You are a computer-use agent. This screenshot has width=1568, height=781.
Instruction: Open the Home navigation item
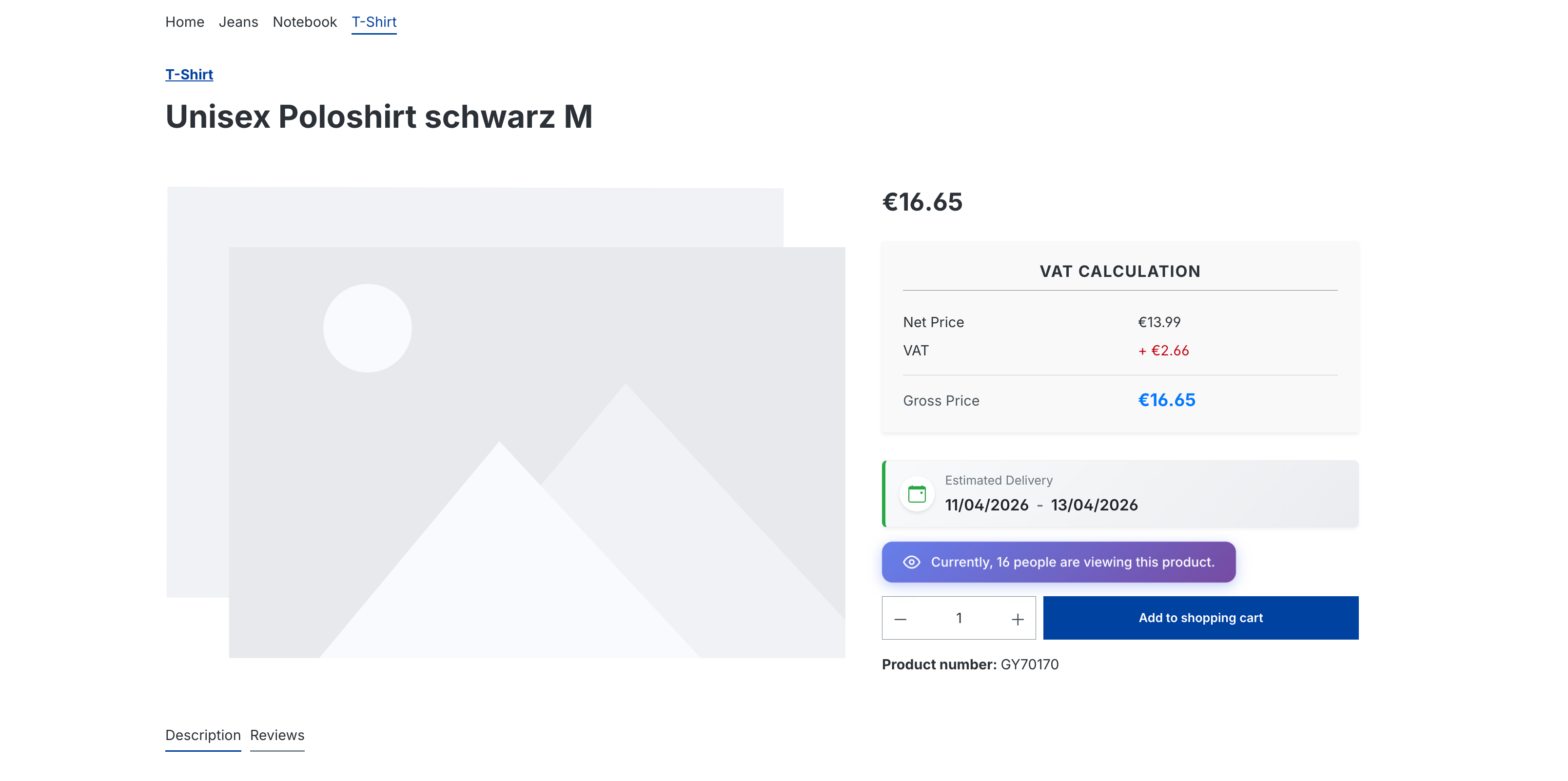coord(184,22)
